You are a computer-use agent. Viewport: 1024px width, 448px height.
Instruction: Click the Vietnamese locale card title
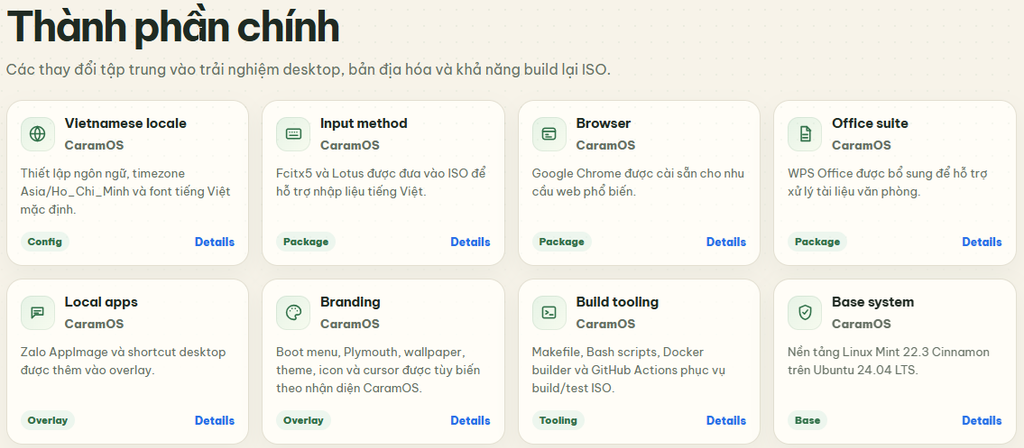click(125, 123)
